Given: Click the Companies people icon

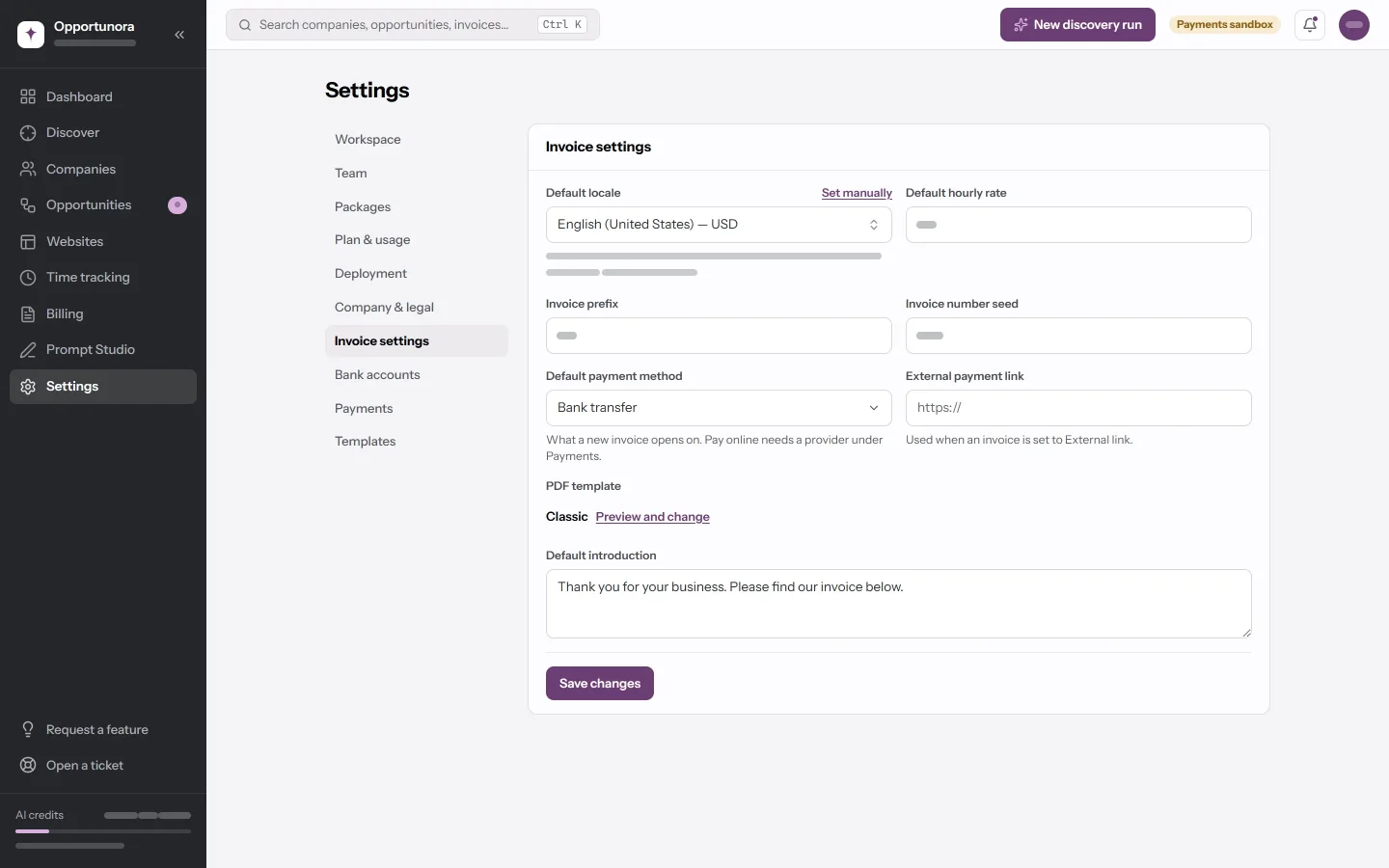Looking at the screenshot, I should (x=28, y=169).
